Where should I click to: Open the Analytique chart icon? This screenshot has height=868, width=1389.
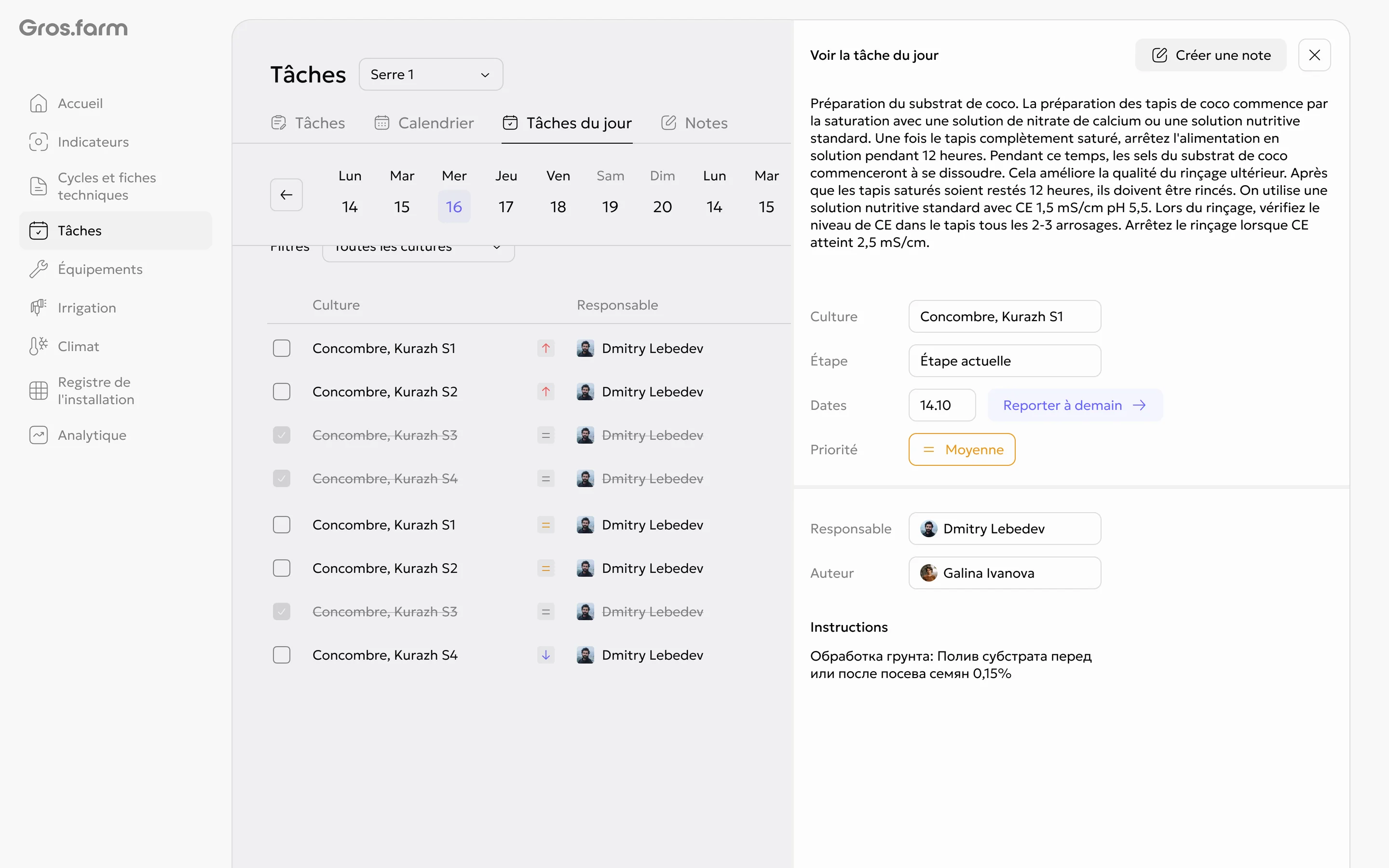point(39,435)
